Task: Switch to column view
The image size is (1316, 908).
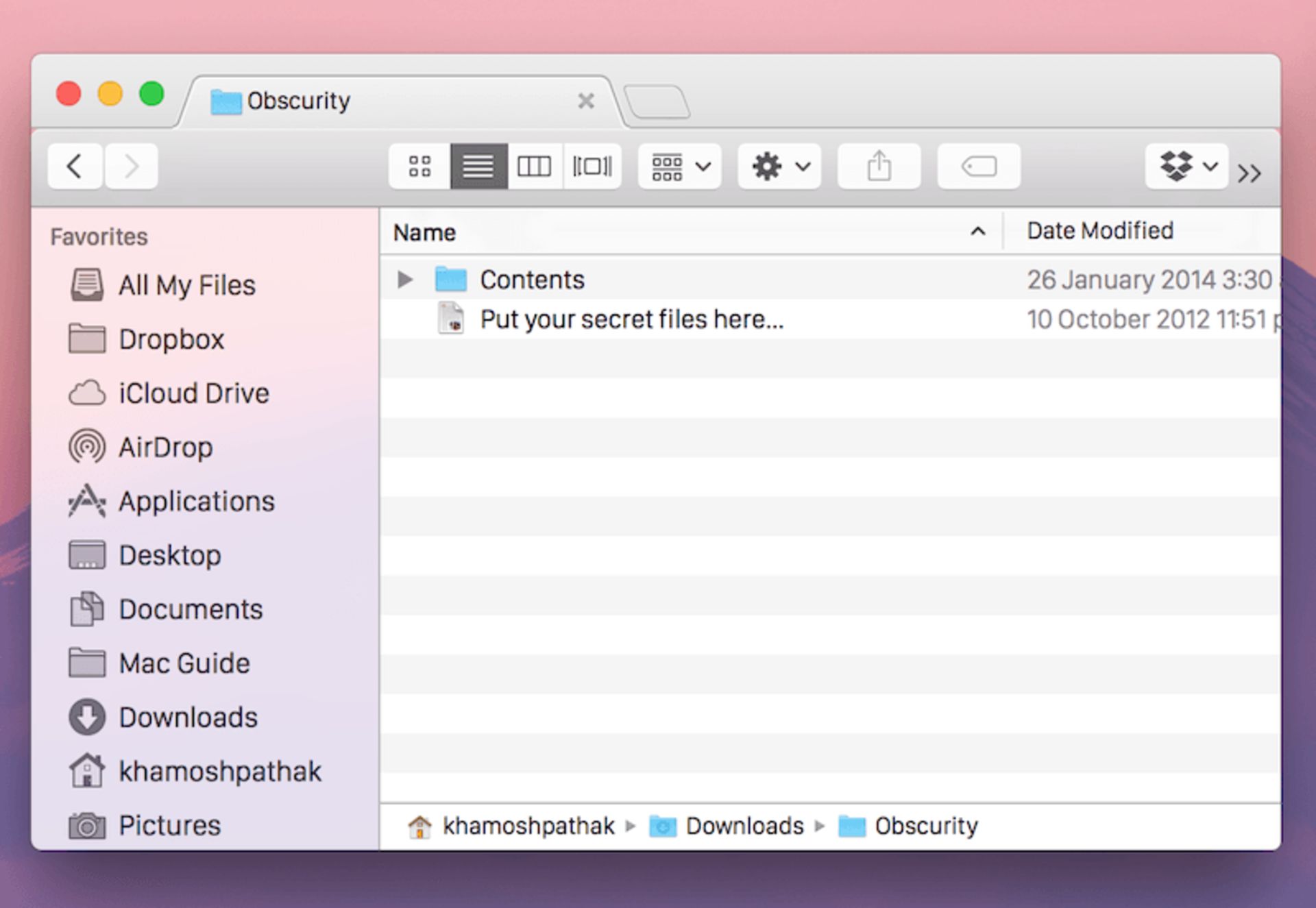Action: tap(535, 167)
